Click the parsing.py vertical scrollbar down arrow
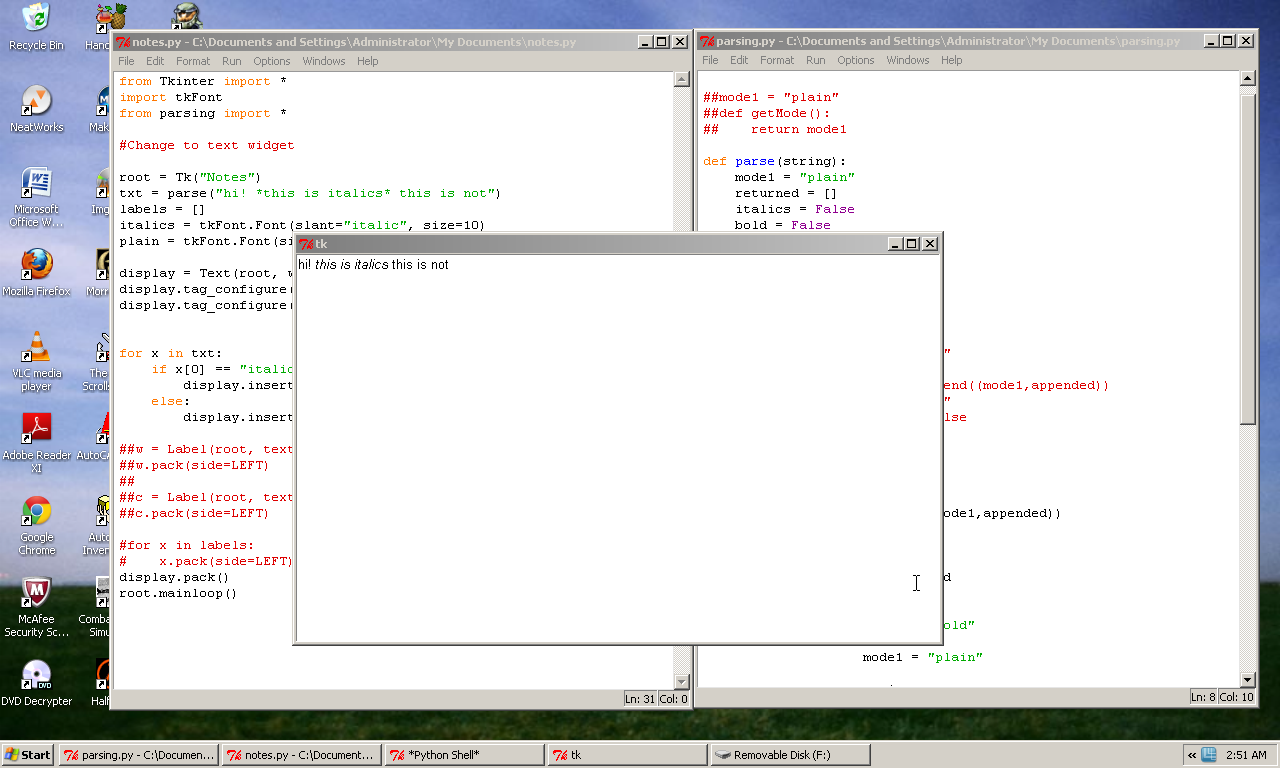The width and height of the screenshot is (1280, 768). pos(1247,681)
